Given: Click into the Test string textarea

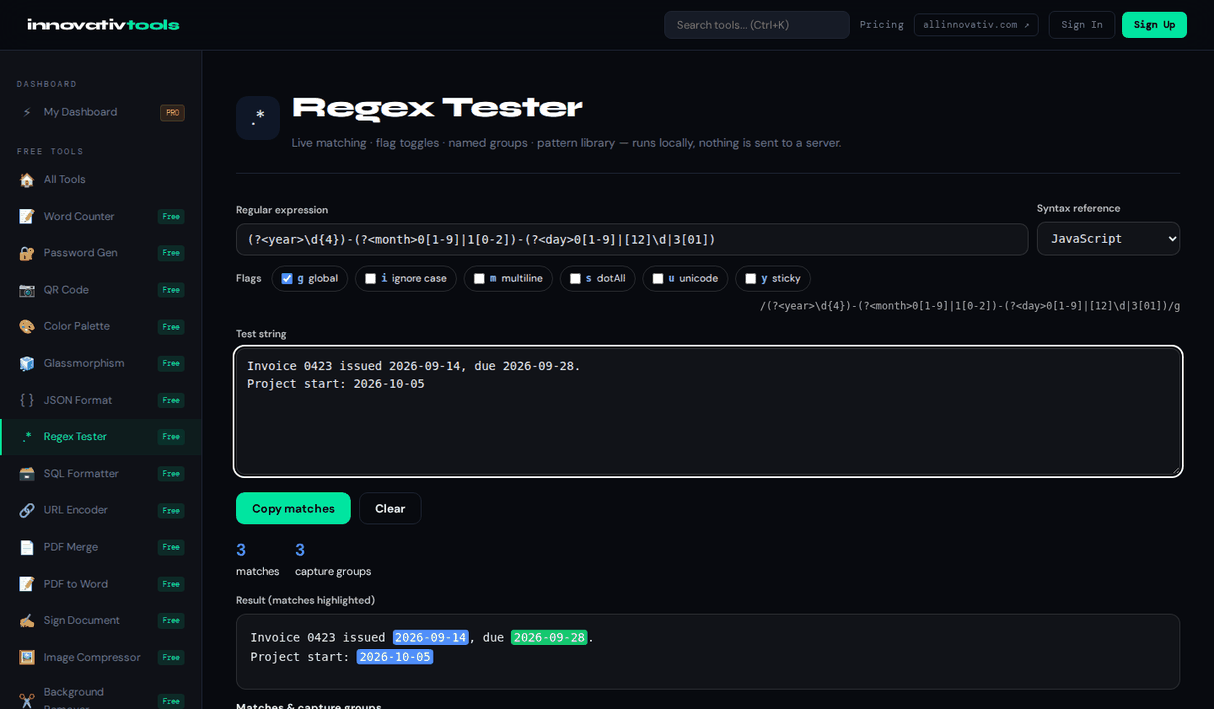Looking at the screenshot, I should tap(708, 411).
